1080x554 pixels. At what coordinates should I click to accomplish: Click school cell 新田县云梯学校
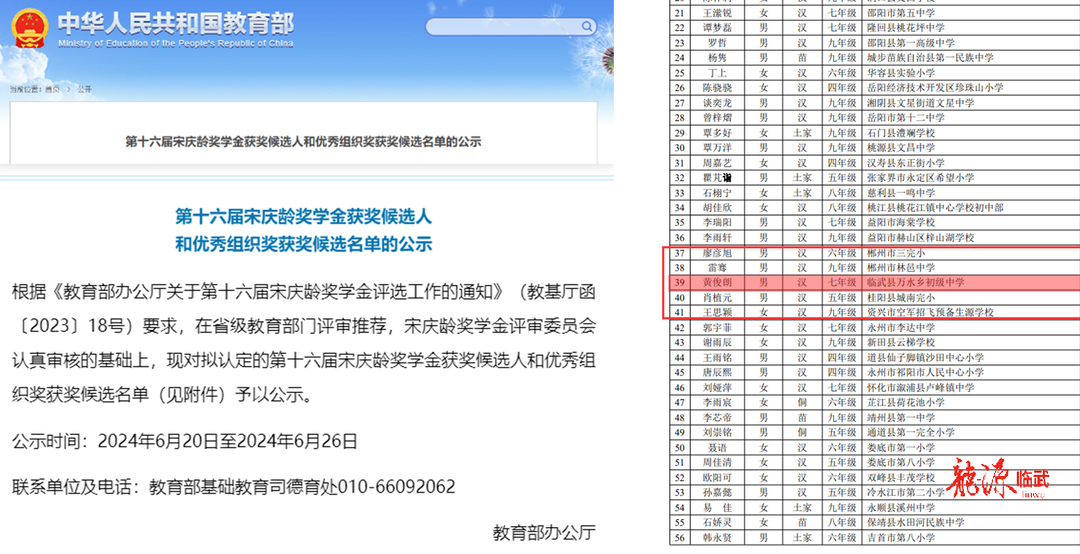click(901, 343)
